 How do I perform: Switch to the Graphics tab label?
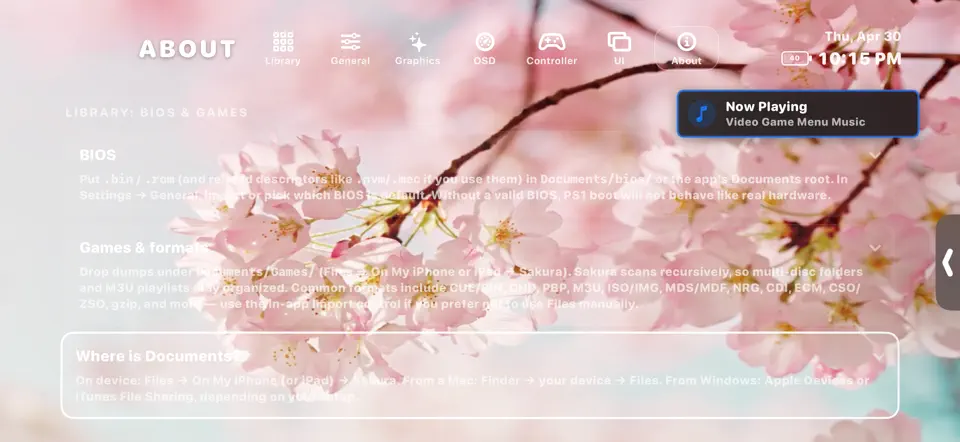(x=418, y=61)
